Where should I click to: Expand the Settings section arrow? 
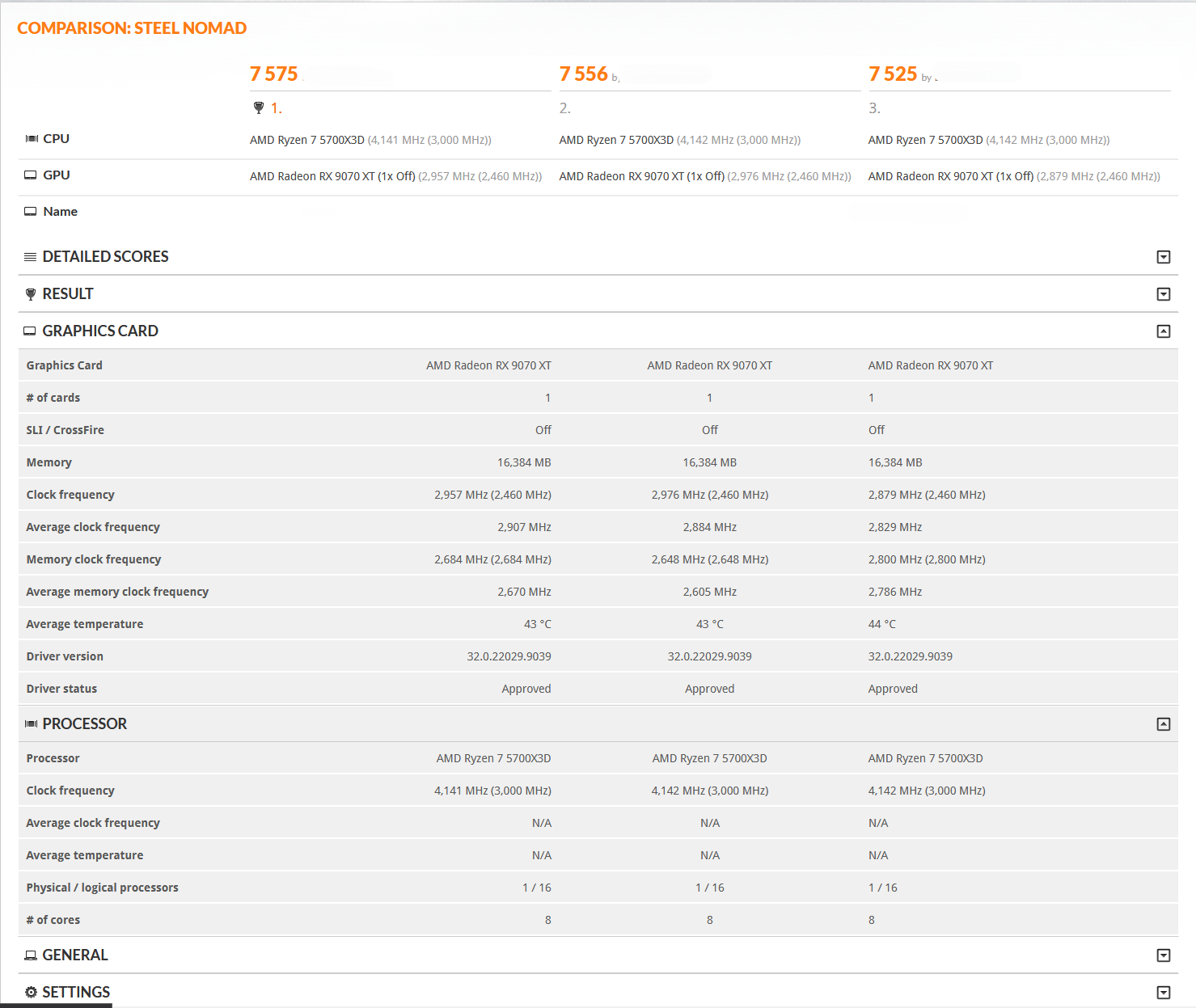[1164, 993]
